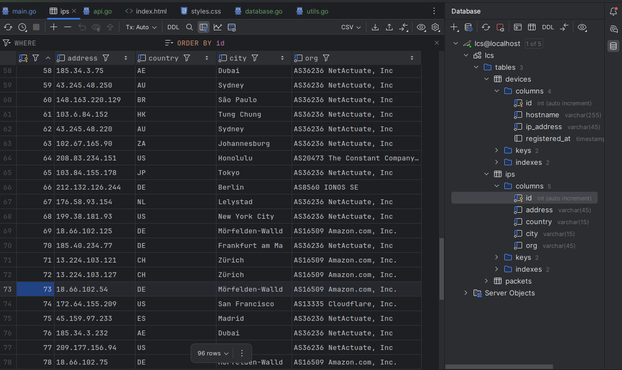The width and height of the screenshot is (622, 370).
Task: Select the ip_address column in tree
Action: click(x=543, y=127)
